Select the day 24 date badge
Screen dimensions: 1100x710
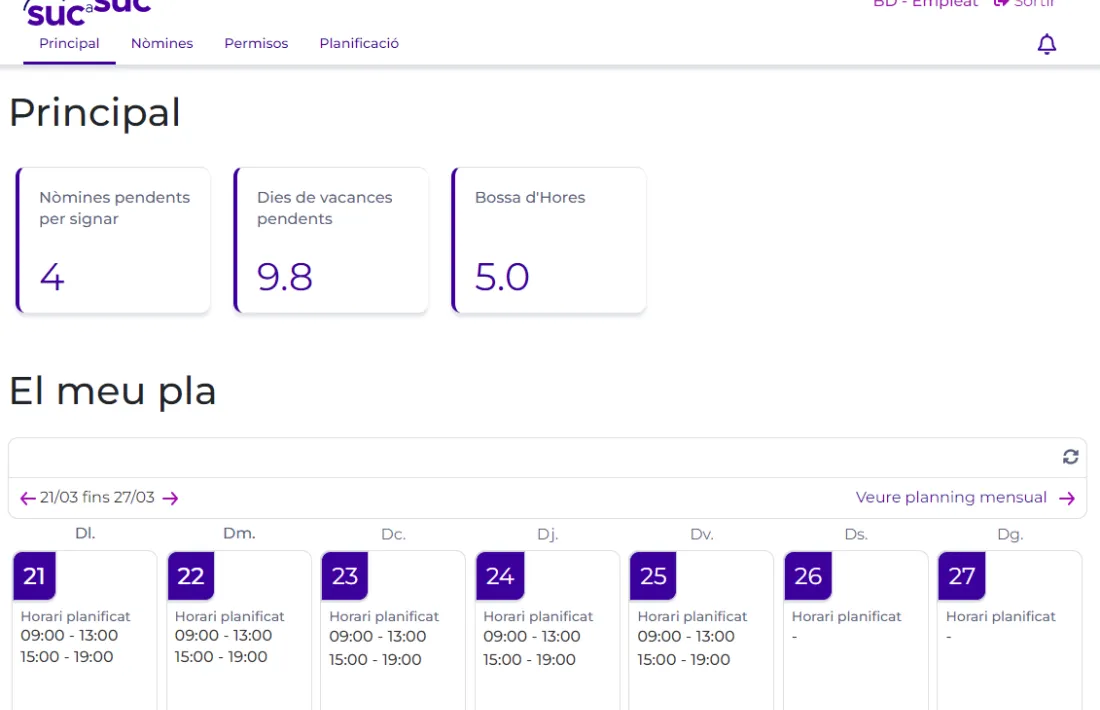[x=500, y=576]
